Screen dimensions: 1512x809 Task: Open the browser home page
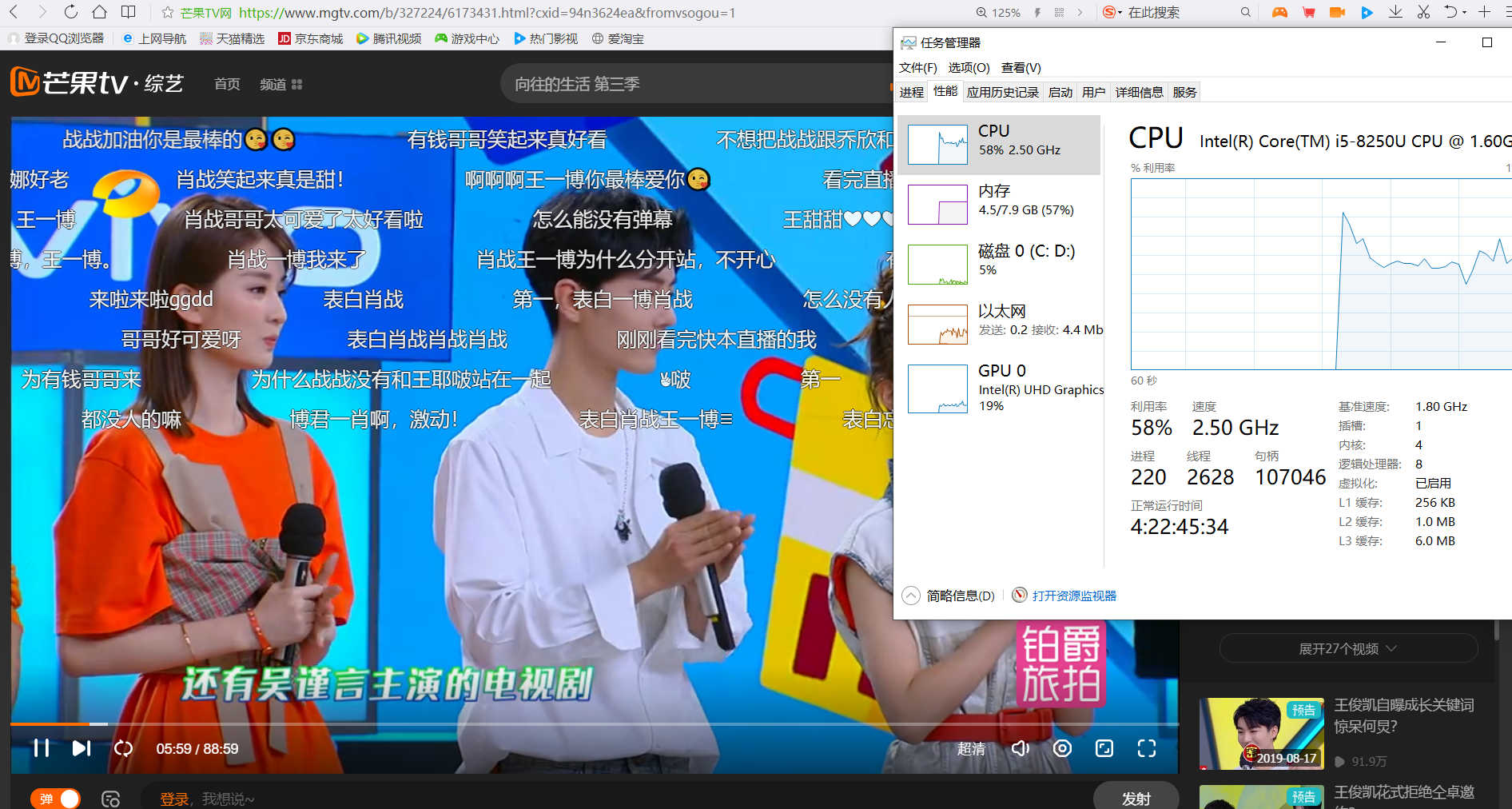[99, 12]
